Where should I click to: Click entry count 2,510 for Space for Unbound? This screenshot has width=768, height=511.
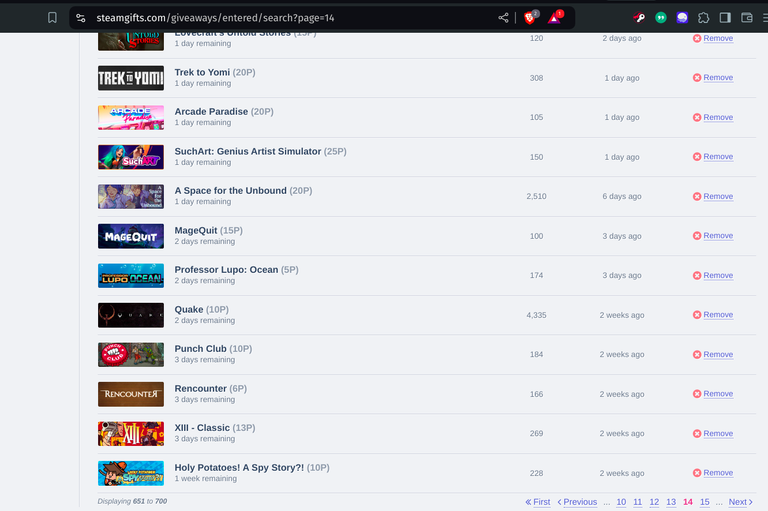[x=536, y=196]
